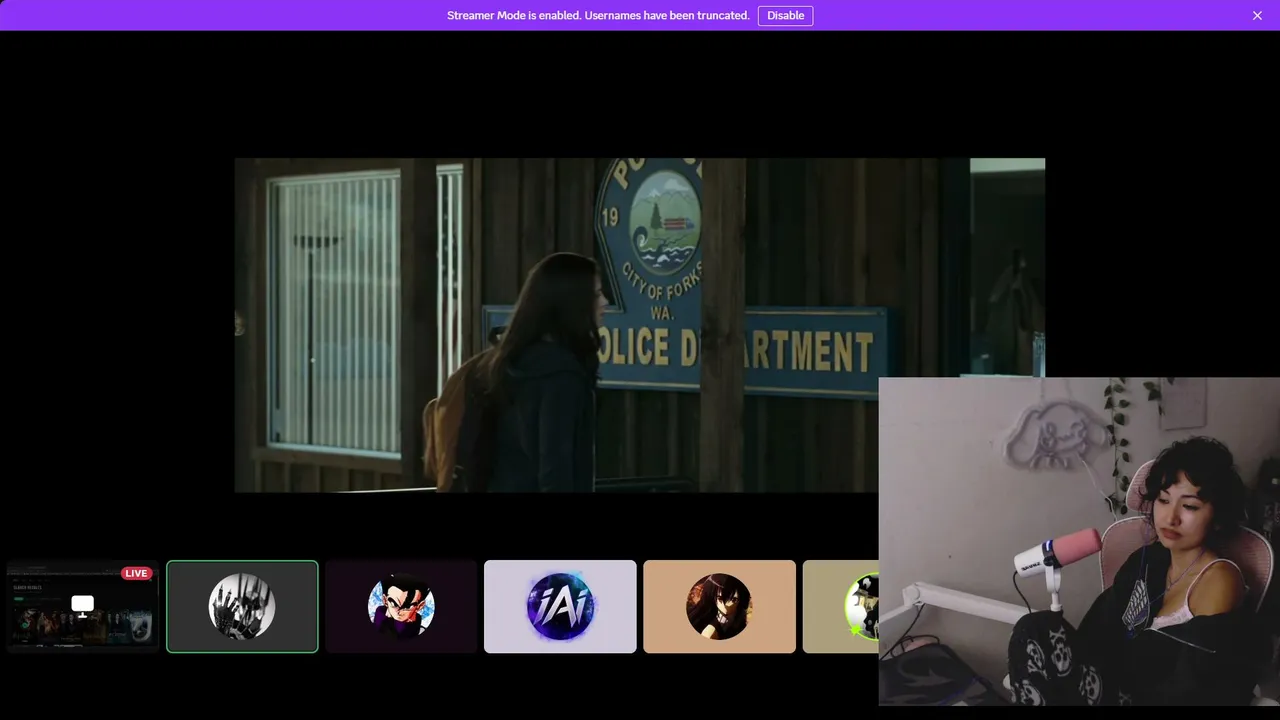Dismiss the Streamer Mode banner
The width and height of the screenshot is (1280, 720).
point(1257,15)
